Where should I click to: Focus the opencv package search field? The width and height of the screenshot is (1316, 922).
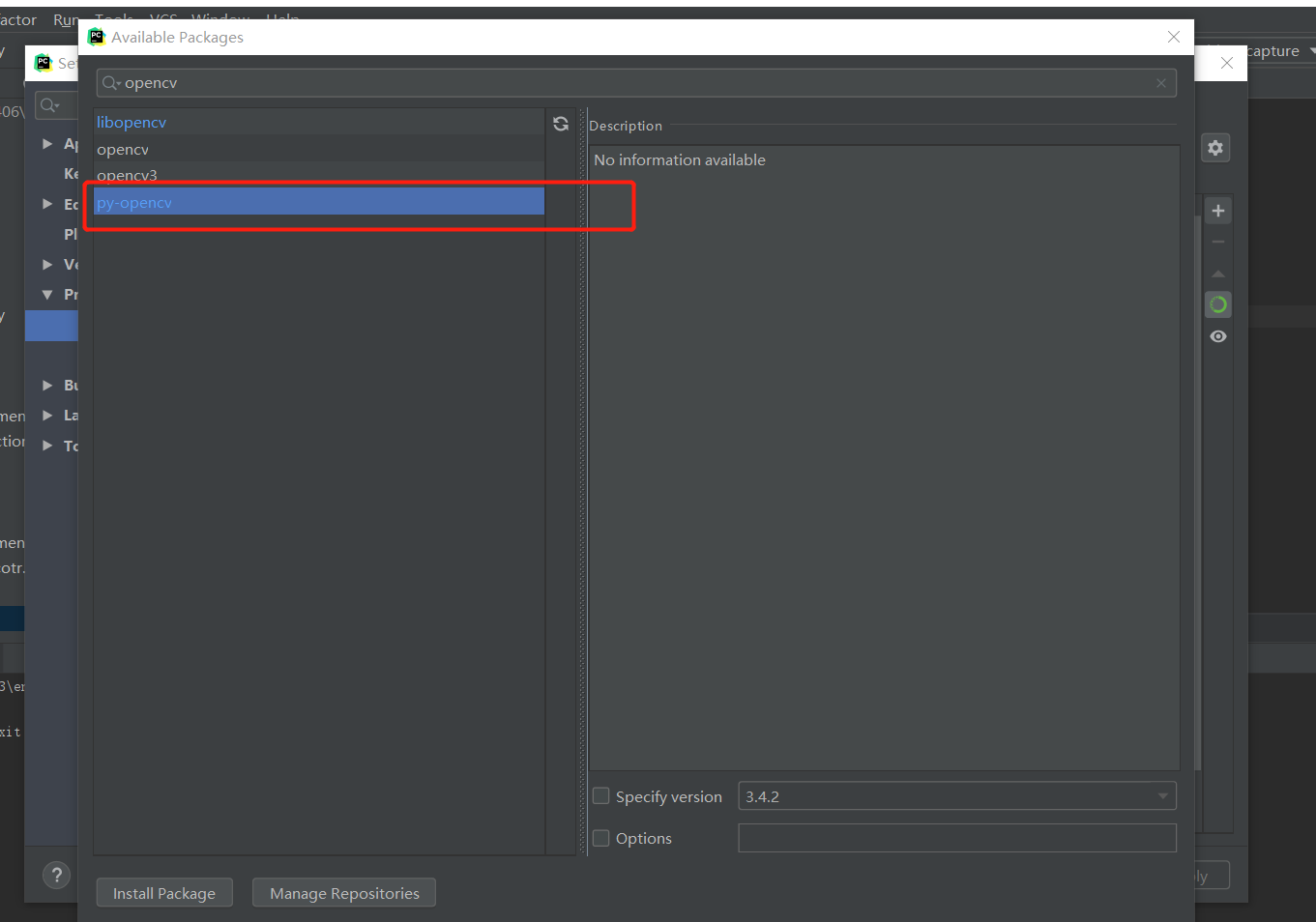tap(636, 83)
